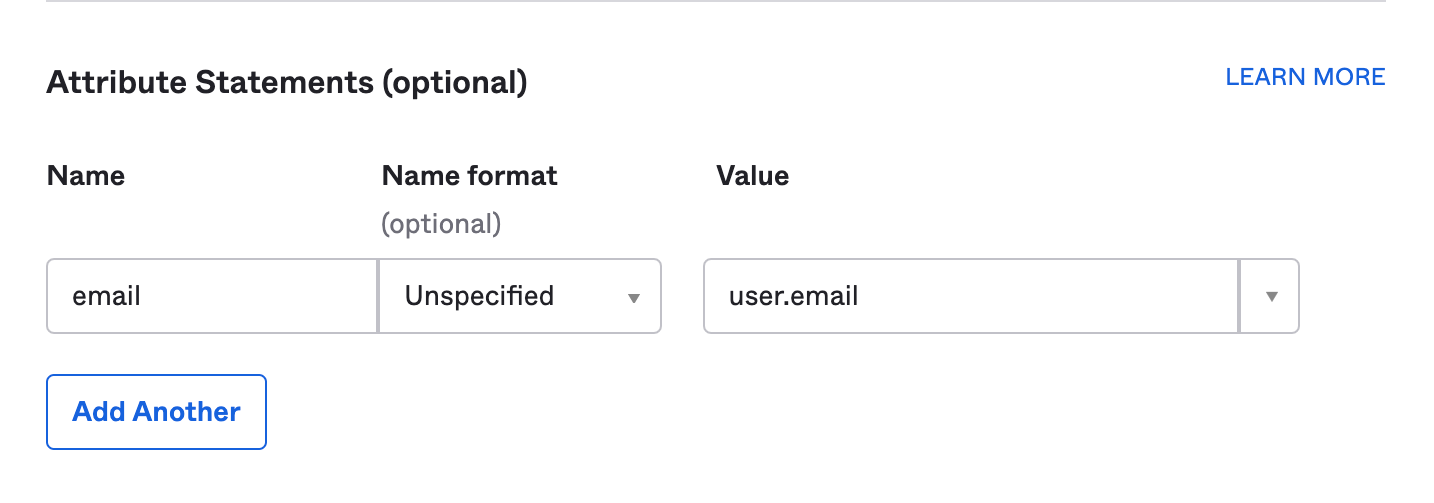This screenshot has width=1434, height=503.
Task: Expand the Value combo box arrow
Action: coord(1271,297)
